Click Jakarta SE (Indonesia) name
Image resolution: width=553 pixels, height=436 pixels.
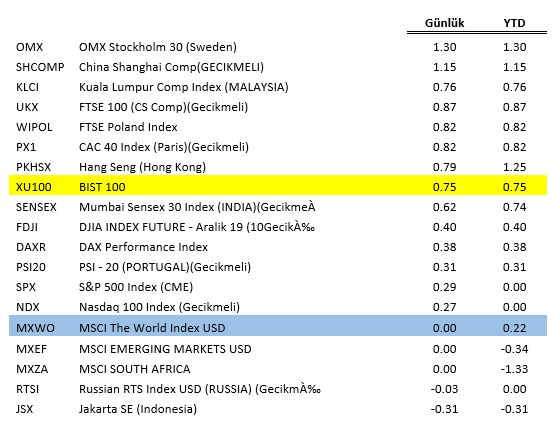click(138, 409)
